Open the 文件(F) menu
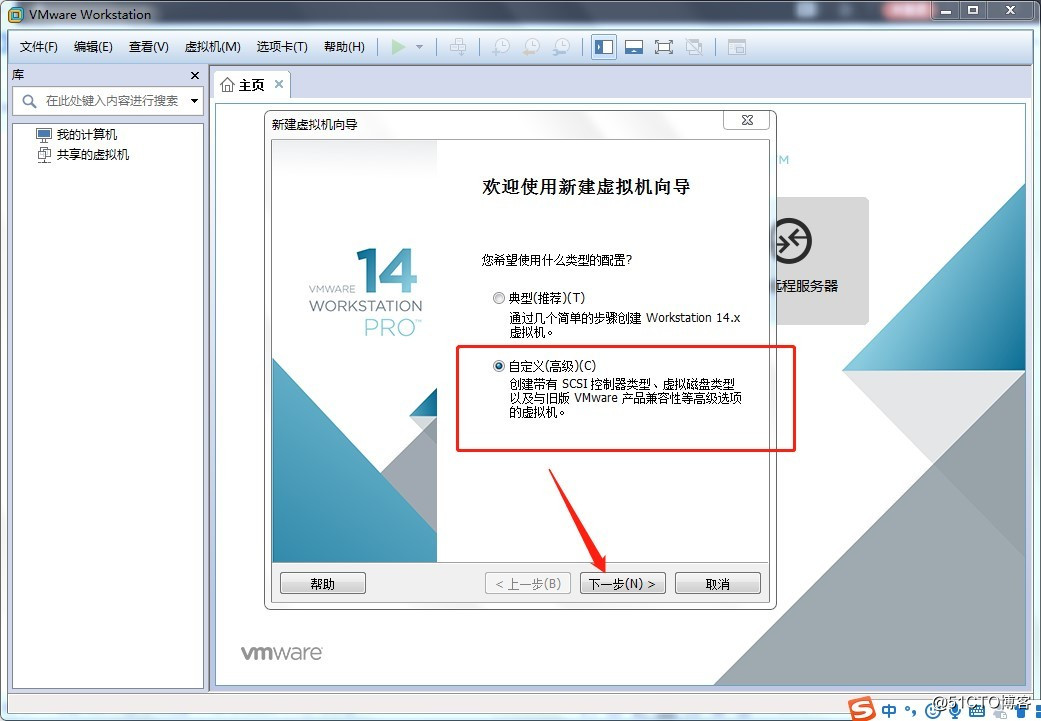This screenshot has width=1041, height=721. tap(39, 47)
